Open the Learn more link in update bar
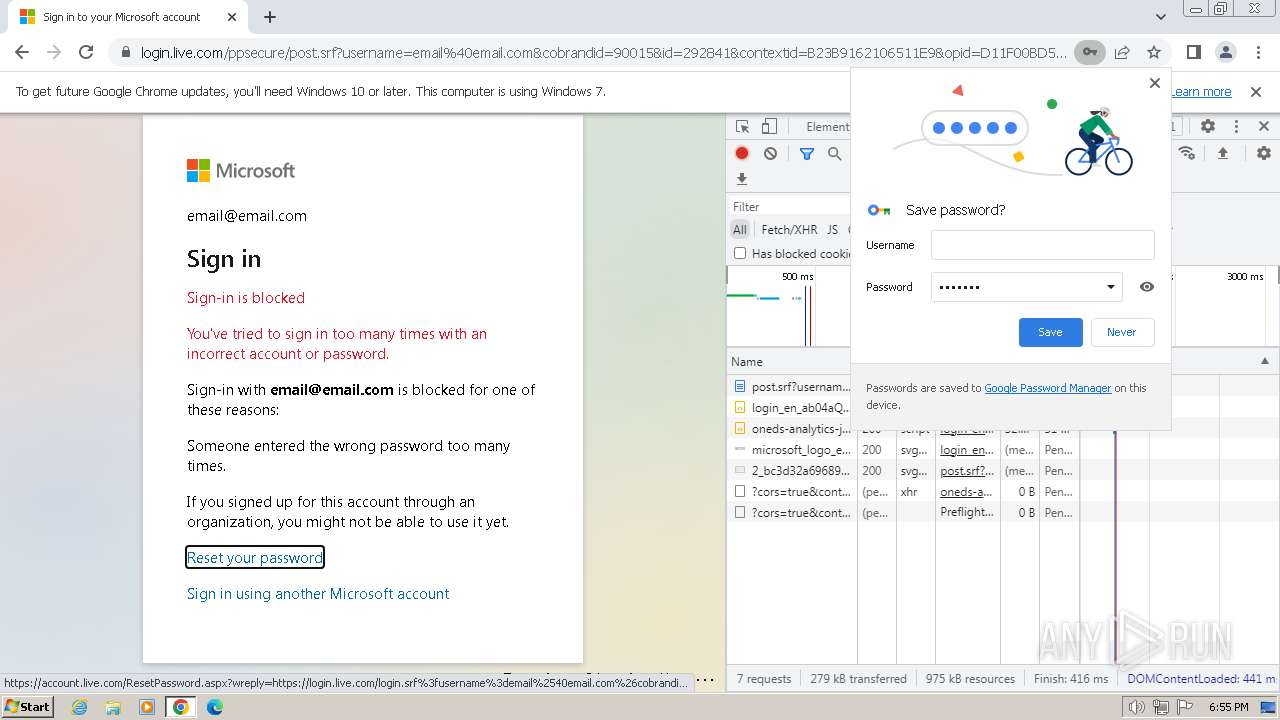The width and height of the screenshot is (1280, 720). tap(1201, 91)
